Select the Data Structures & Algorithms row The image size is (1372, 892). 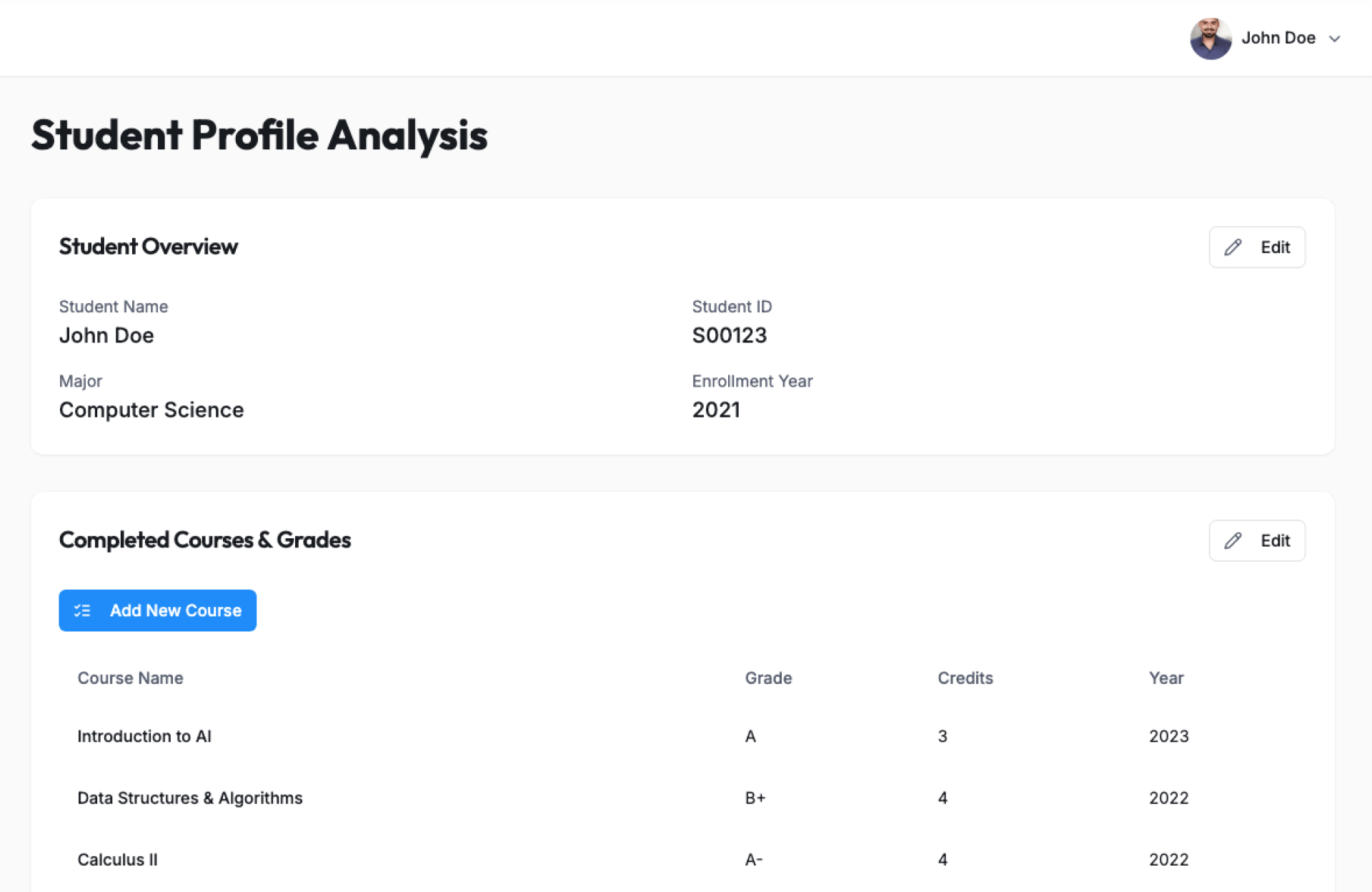tap(189, 798)
